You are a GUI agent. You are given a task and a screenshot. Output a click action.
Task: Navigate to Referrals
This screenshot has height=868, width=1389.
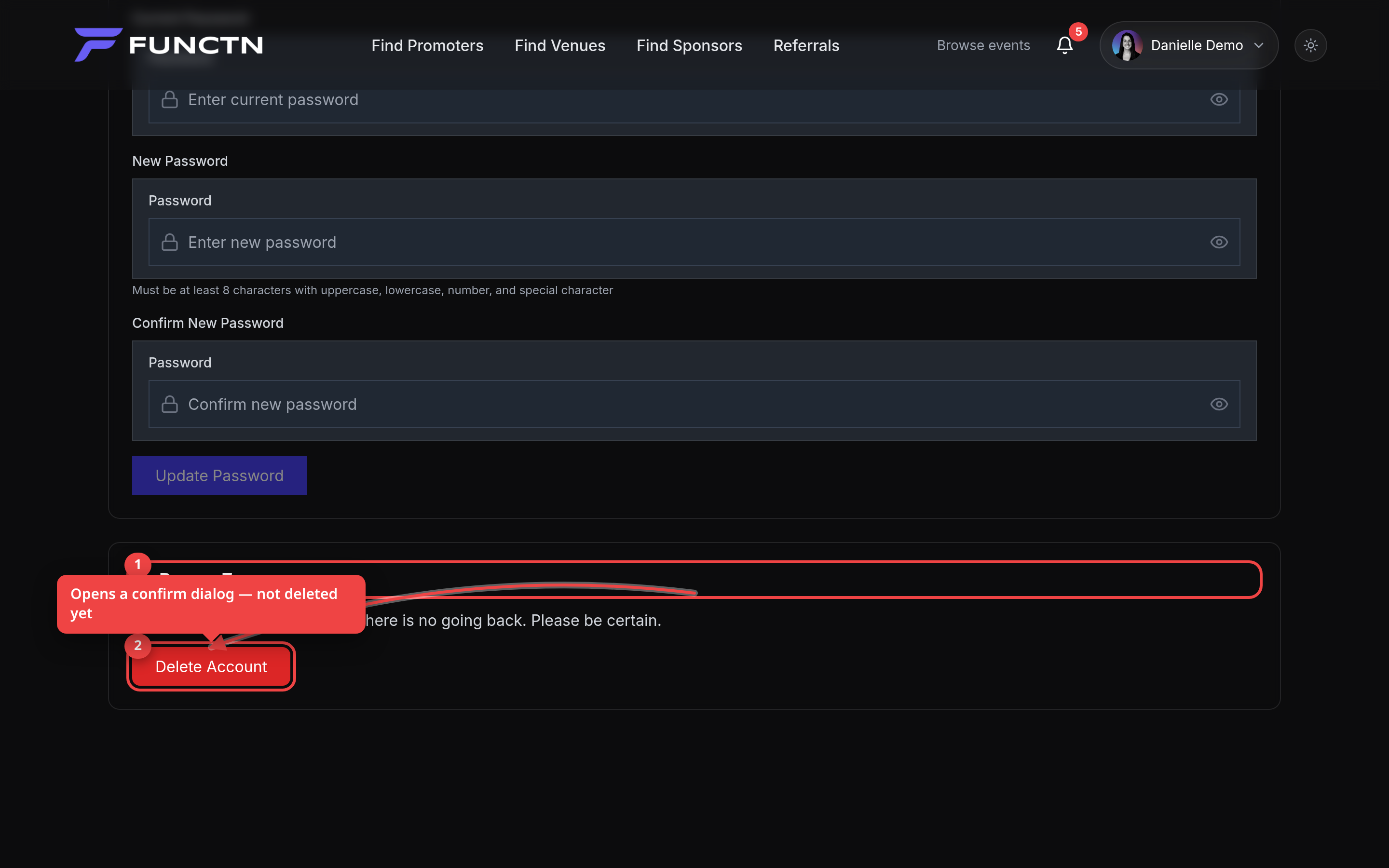[806, 45]
